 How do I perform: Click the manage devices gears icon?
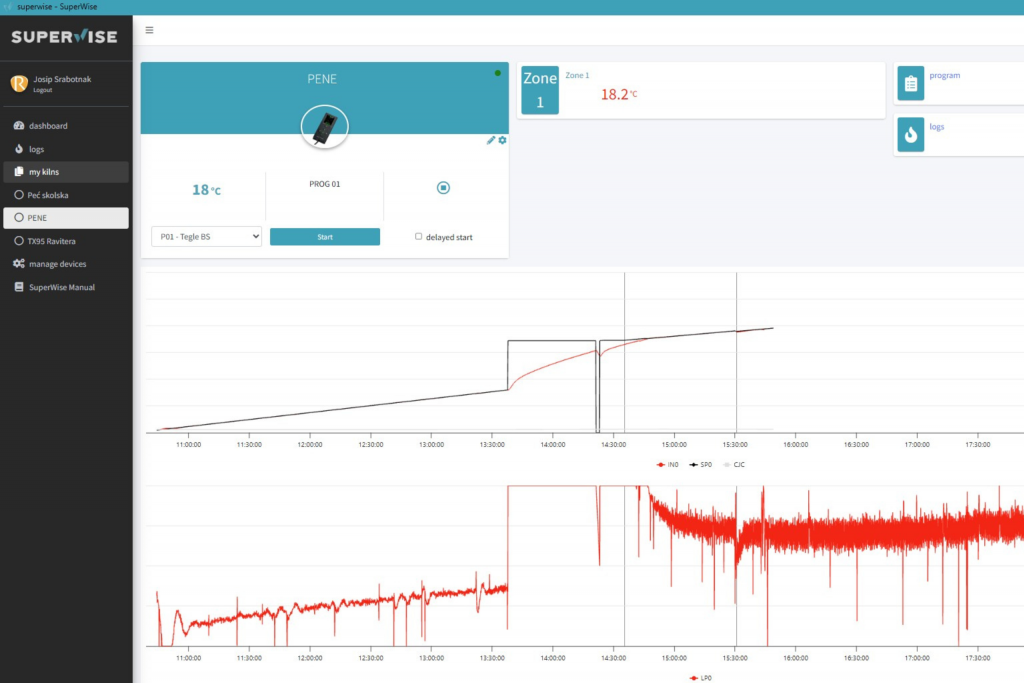point(19,264)
